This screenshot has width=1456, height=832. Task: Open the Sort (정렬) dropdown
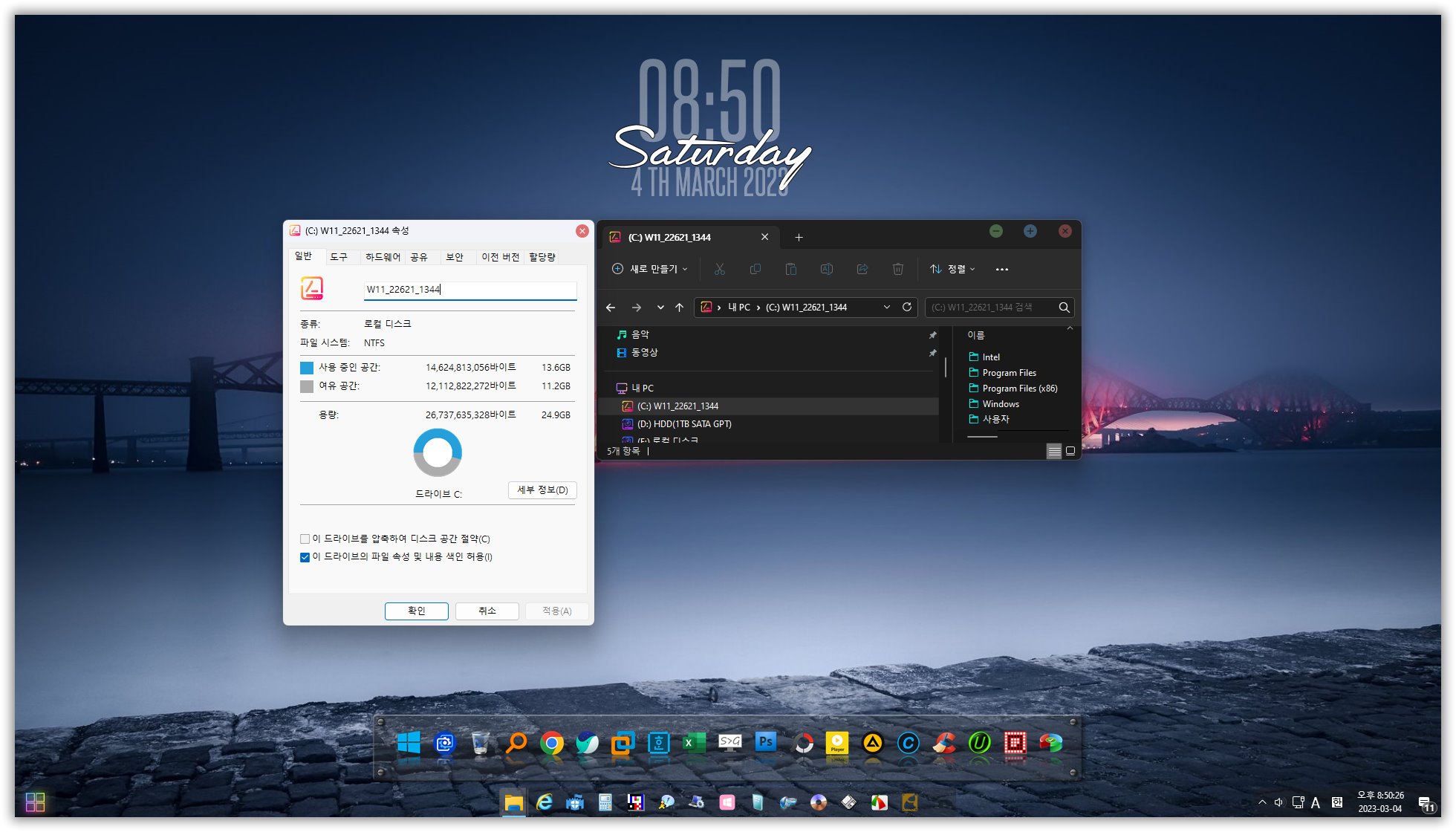pos(952,269)
